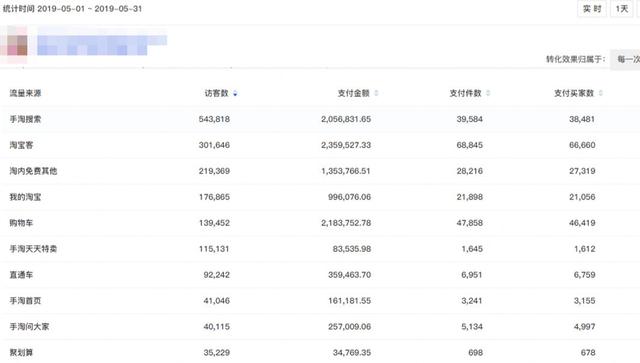The width and height of the screenshot is (640, 363).
Task: Click payment amount 34,769.35
Action: pyautogui.click(x=352, y=352)
